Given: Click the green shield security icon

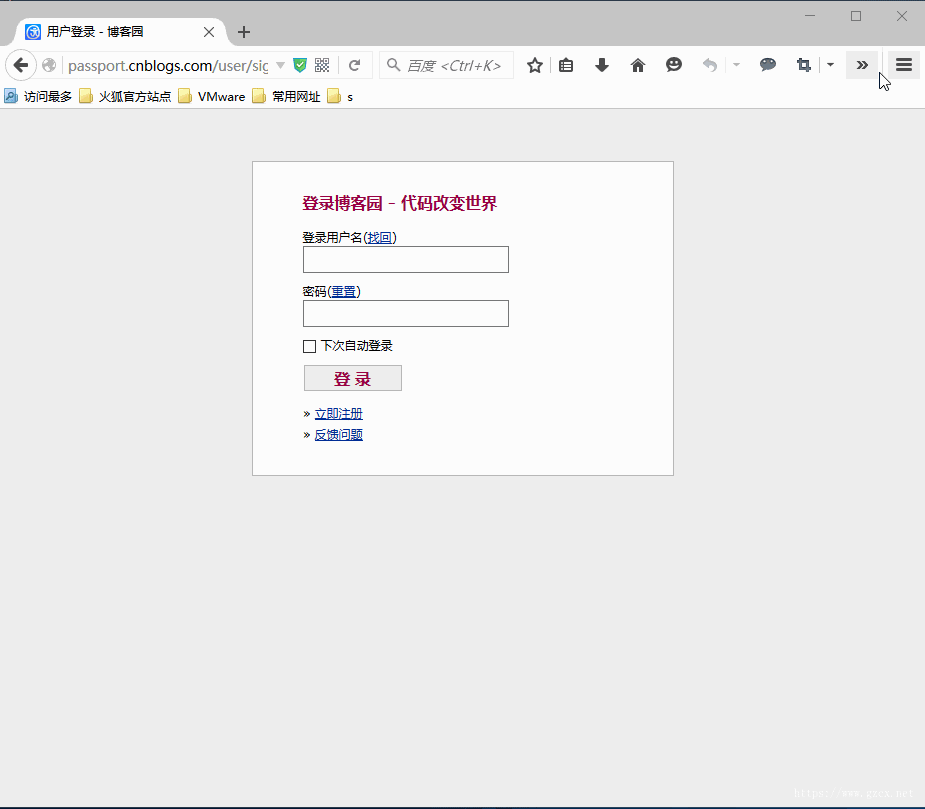Looking at the screenshot, I should coord(300,65).
